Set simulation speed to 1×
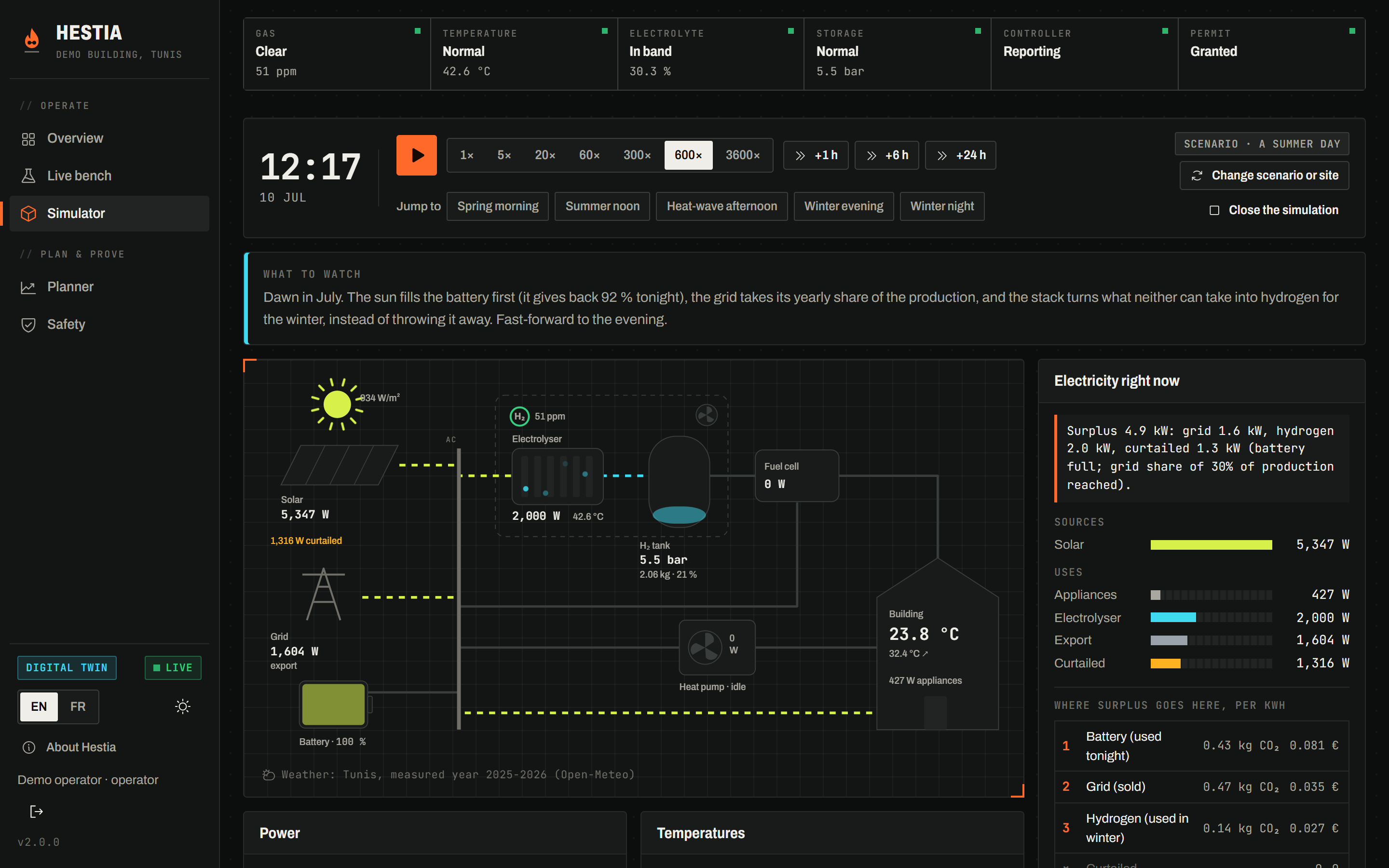Screen dimensions: 1389x868 pyautogui.click(x=466, y=155)
